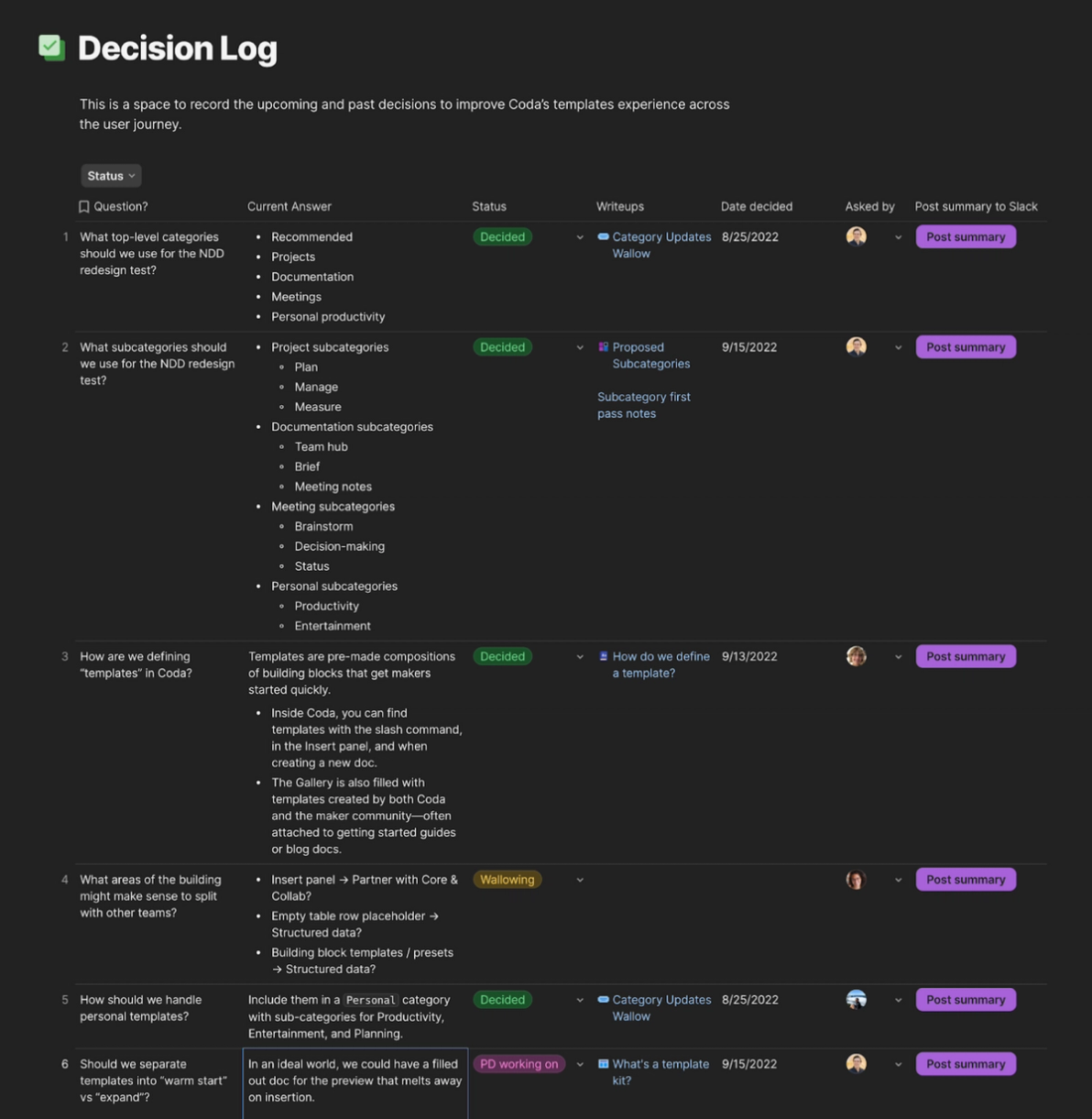Viewport: 1092px width, 1119px height.
Task: Click the Asked by avatar in row 2
Action: coord(857,347)
